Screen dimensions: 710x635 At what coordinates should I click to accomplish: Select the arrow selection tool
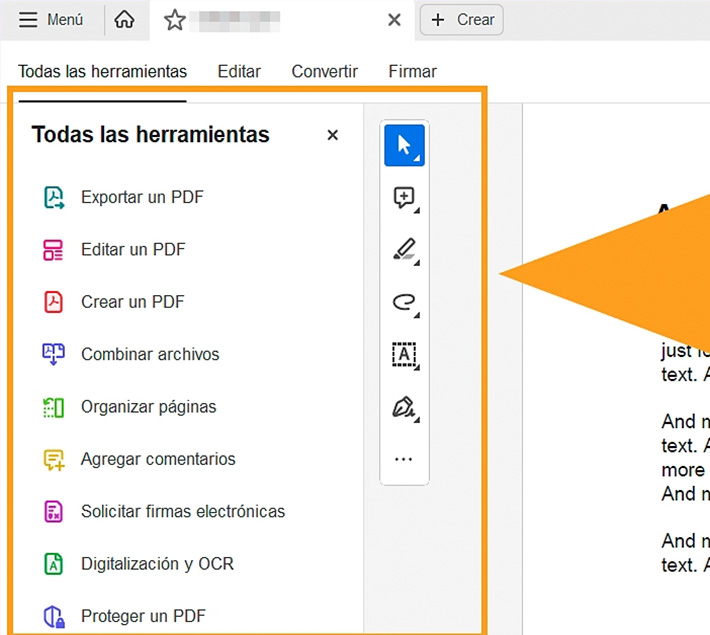point(404,145)
